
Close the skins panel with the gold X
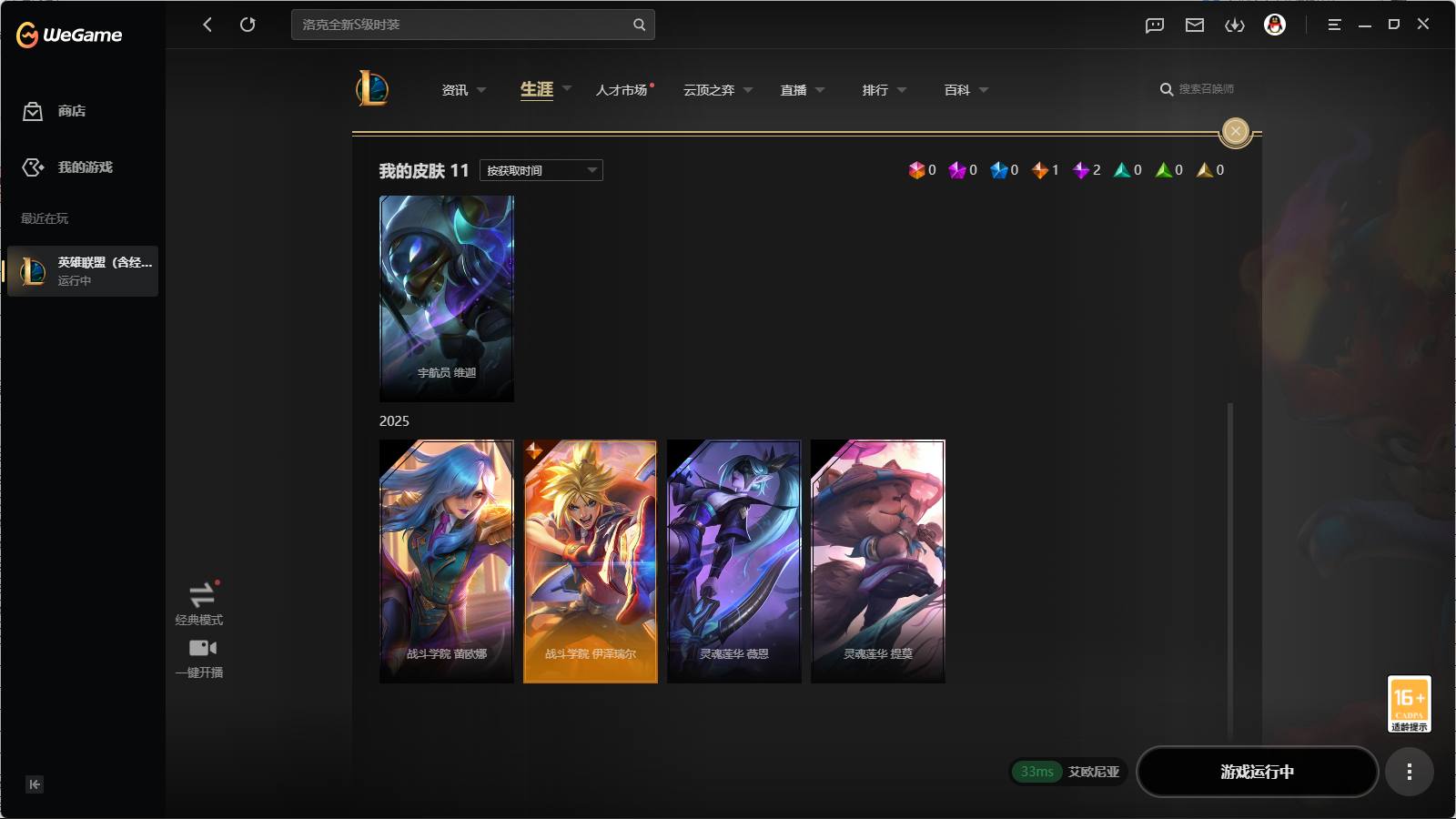(1235, 132)
